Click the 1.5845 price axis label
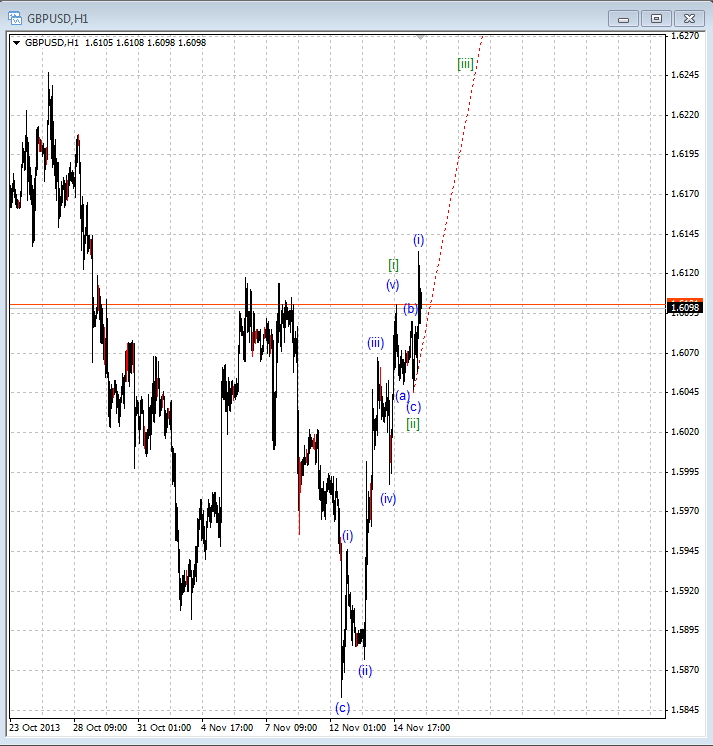The image size is (713, 746). [x=685, y=709]
